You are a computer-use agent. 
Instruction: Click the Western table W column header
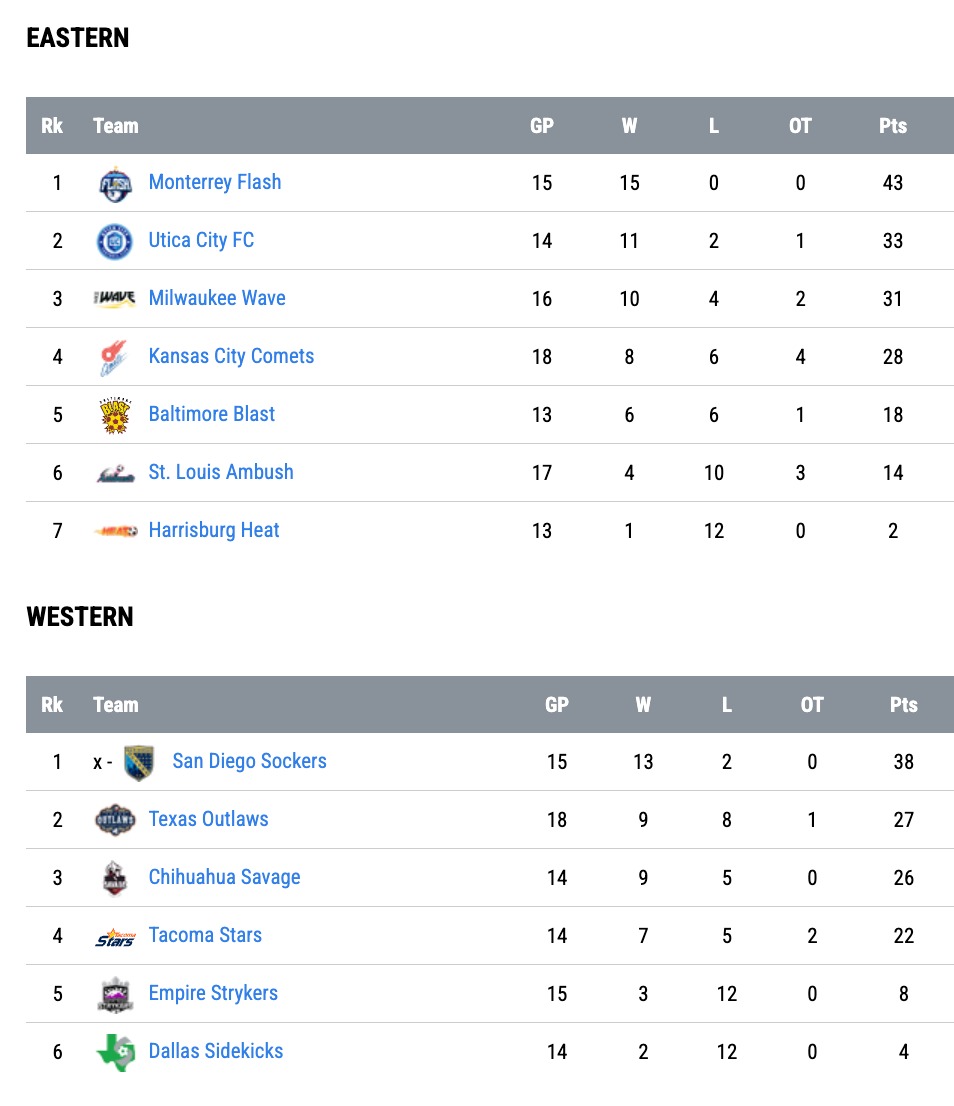click(x=643, y=705)
